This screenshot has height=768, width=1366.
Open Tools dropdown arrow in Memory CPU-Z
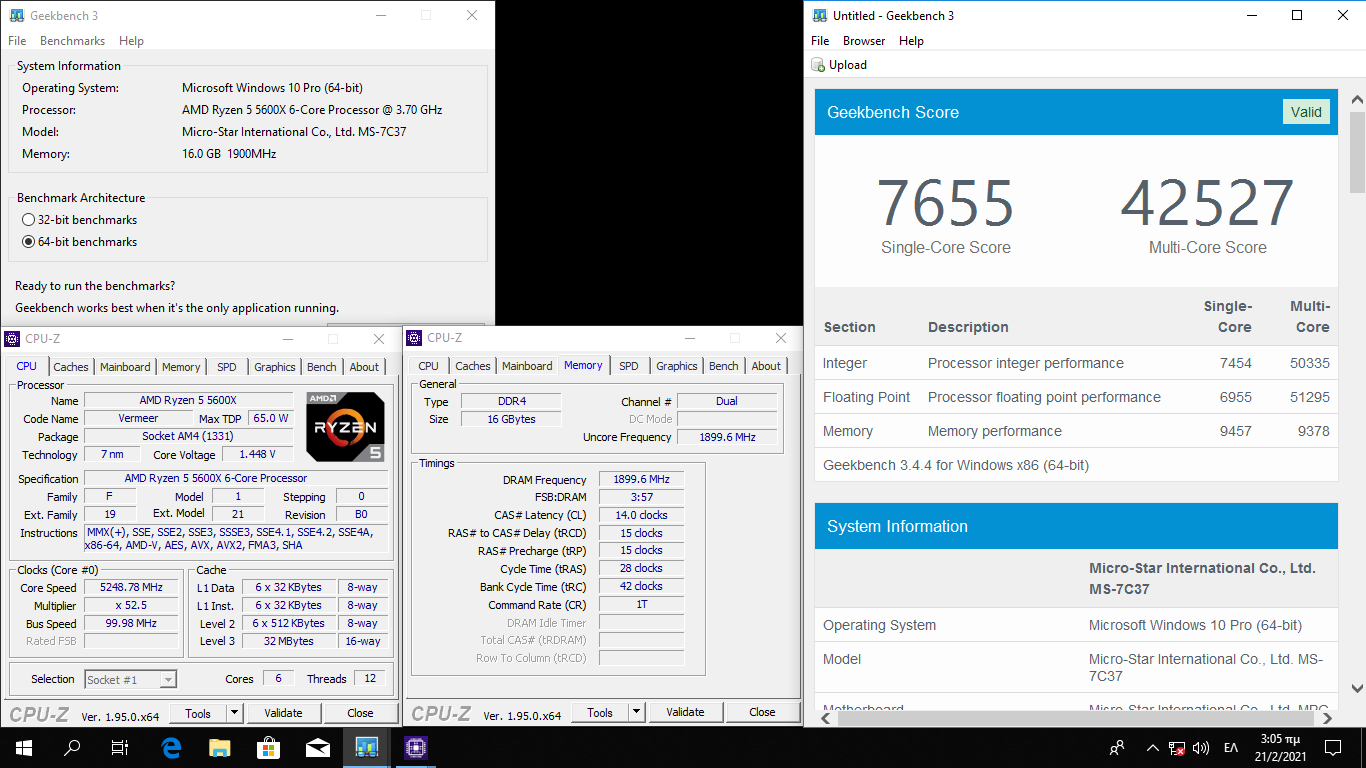(x=637, y=713)
